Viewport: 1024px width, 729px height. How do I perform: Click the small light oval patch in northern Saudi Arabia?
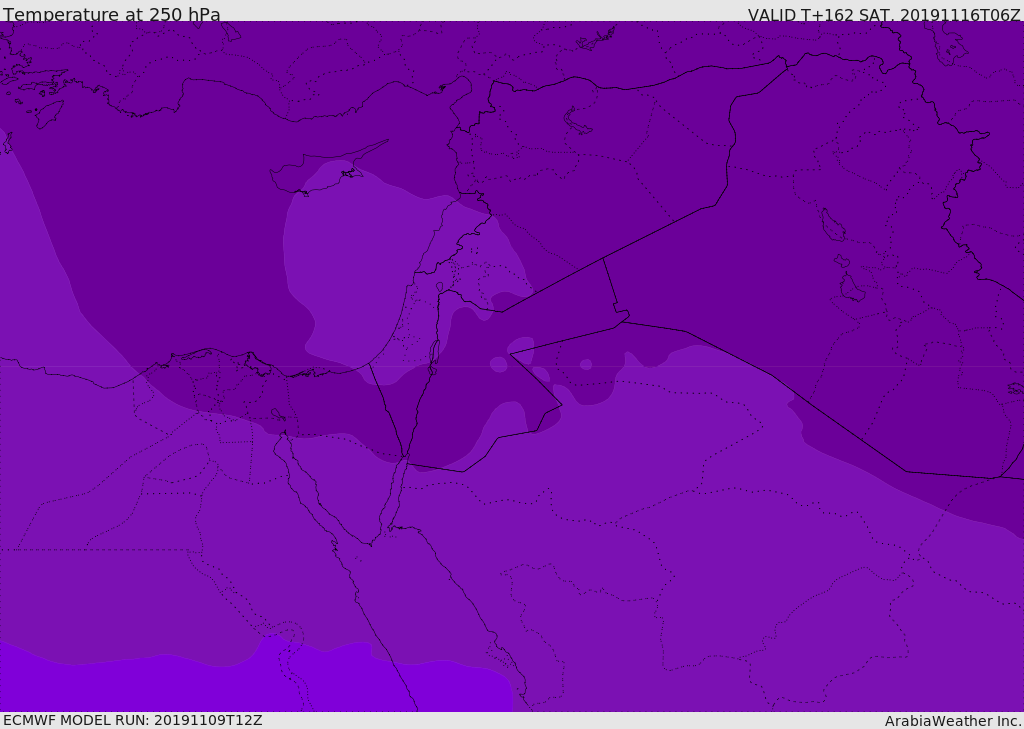coord(586,364)
